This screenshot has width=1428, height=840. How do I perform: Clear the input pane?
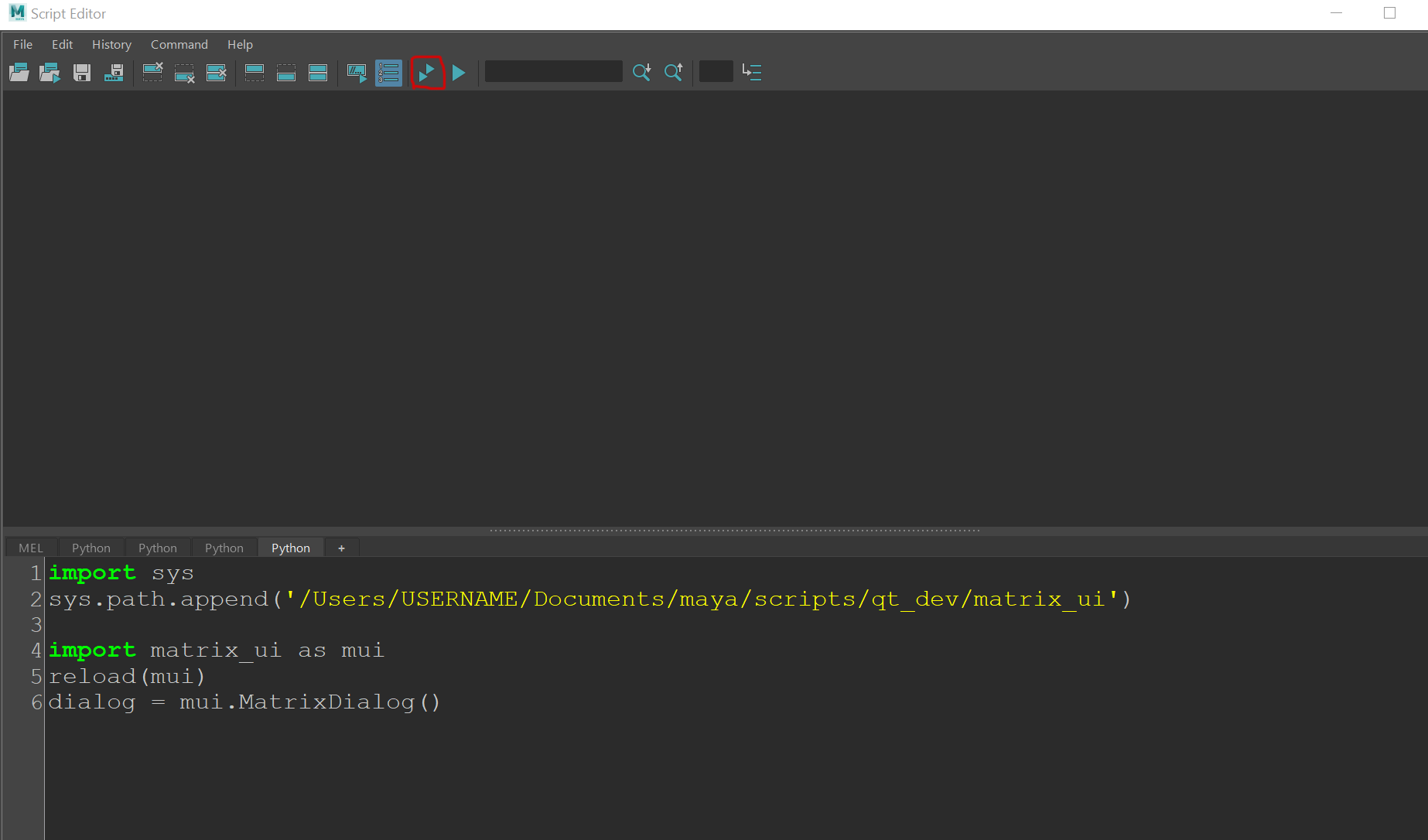point(185,73)
